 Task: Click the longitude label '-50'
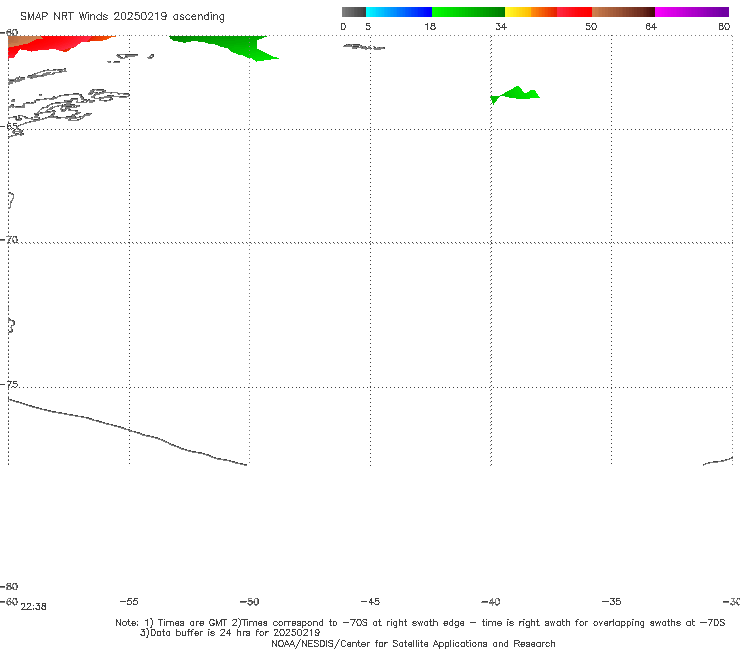click(x=250, y=601)
